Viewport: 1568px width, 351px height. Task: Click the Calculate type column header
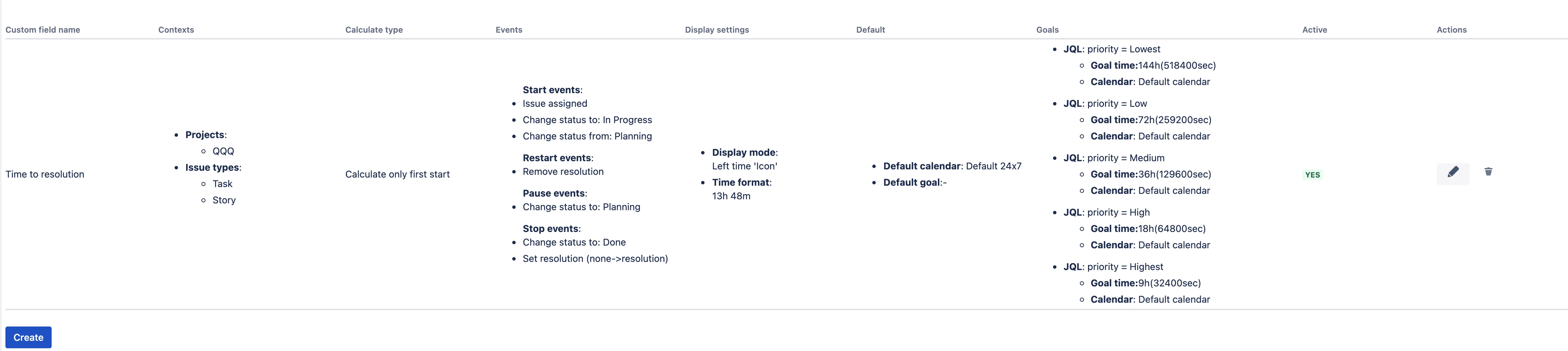374,30
